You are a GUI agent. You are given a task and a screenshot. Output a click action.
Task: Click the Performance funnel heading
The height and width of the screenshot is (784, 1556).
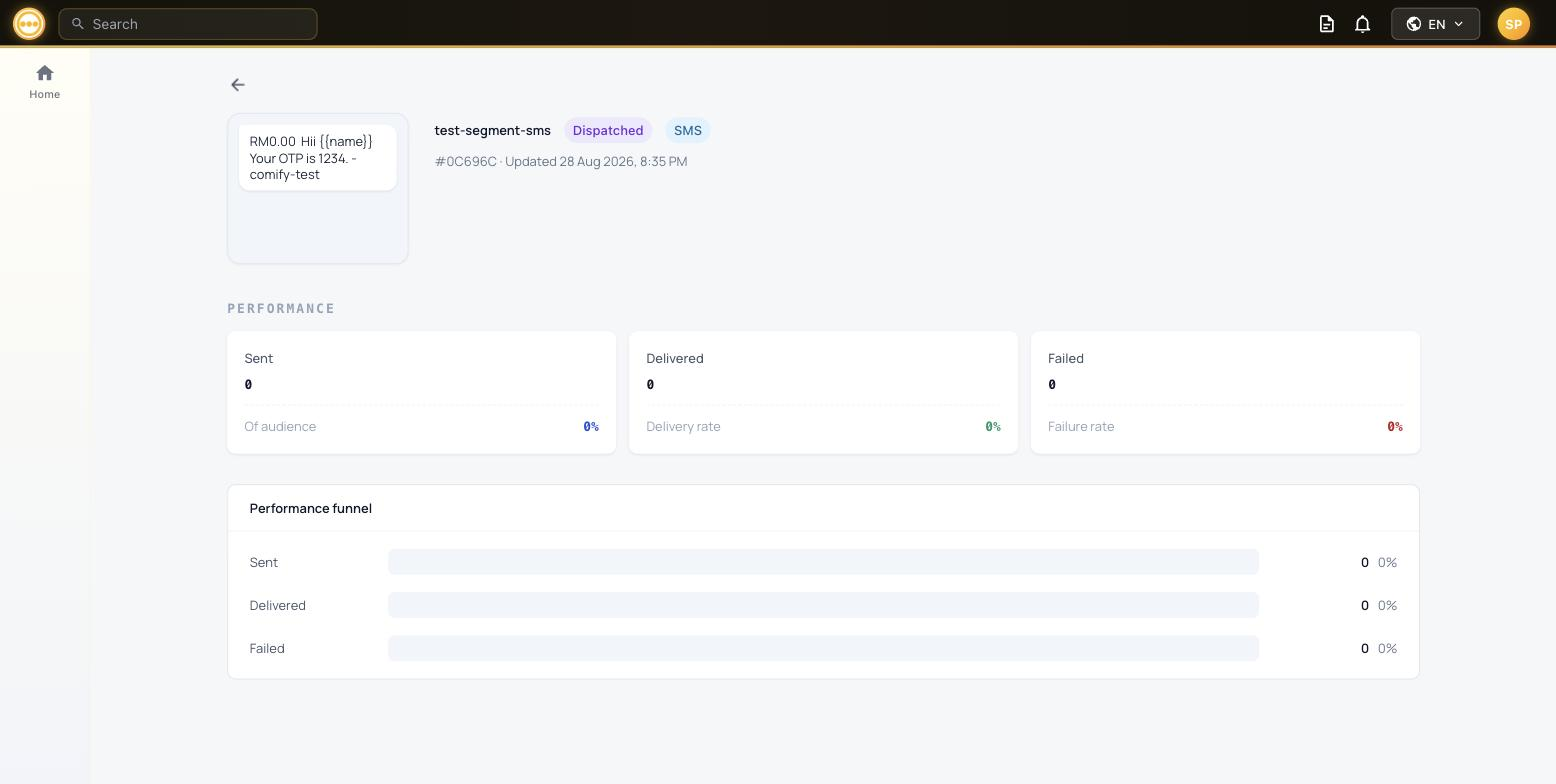[311, 509]
